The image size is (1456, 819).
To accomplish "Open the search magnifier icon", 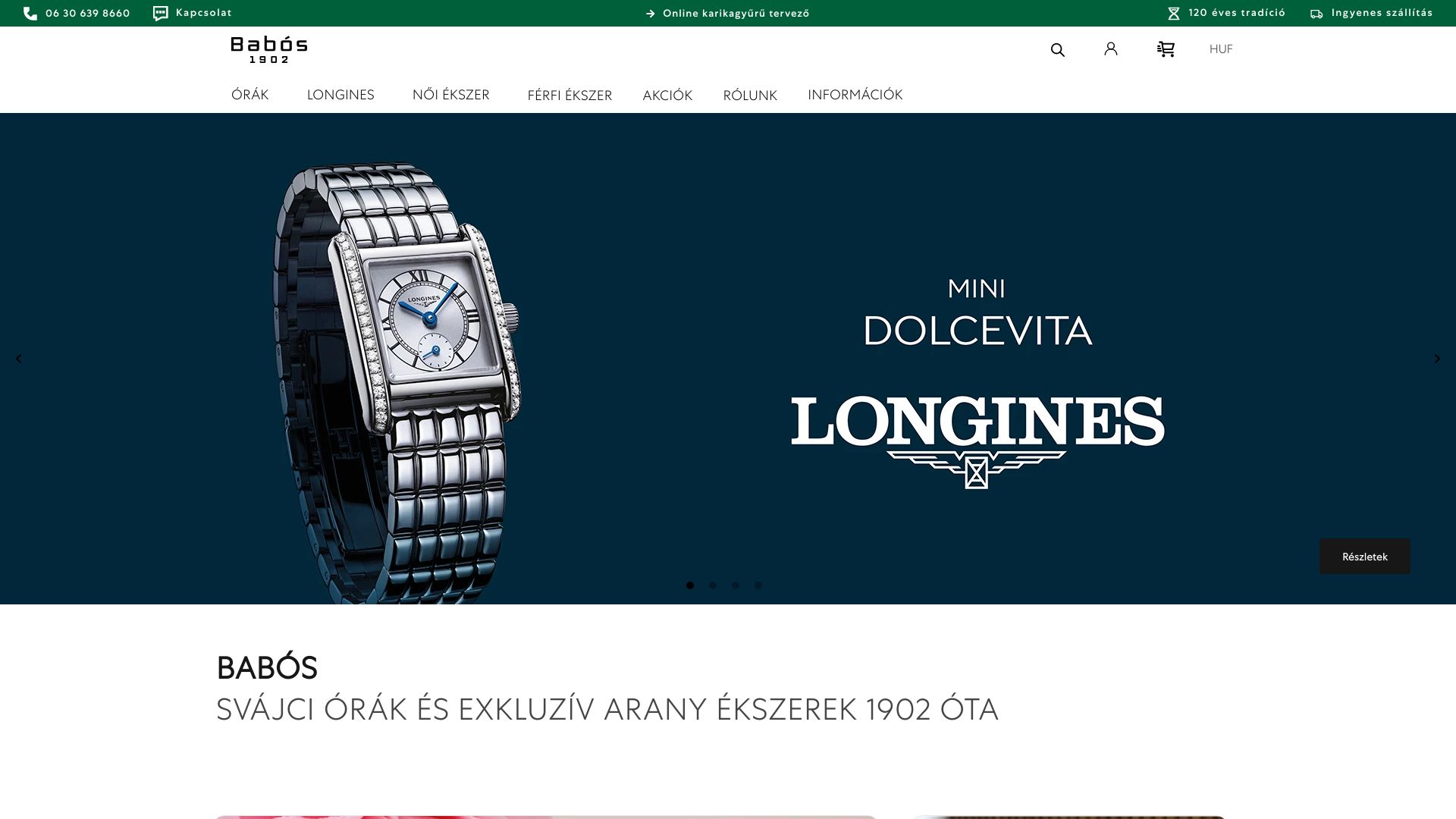I will click(x=1057, y=50).
